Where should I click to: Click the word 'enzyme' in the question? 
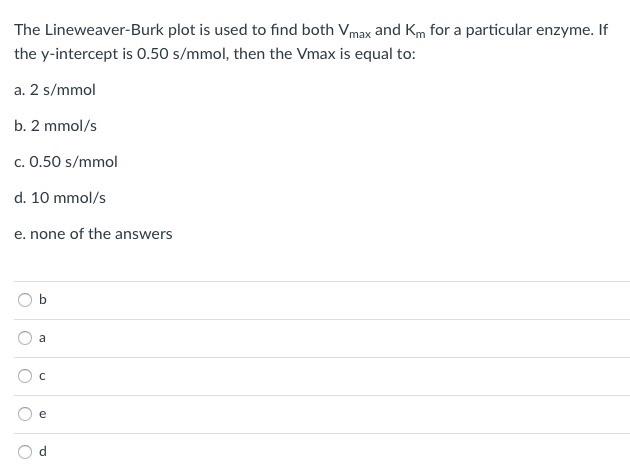tap(567, 30)
